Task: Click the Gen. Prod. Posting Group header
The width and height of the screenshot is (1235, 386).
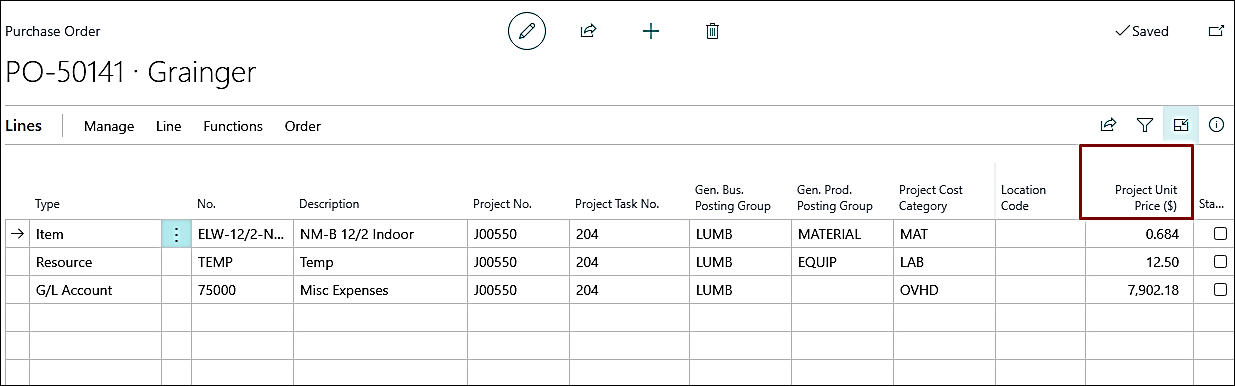Action: click(x=836, y=198)
